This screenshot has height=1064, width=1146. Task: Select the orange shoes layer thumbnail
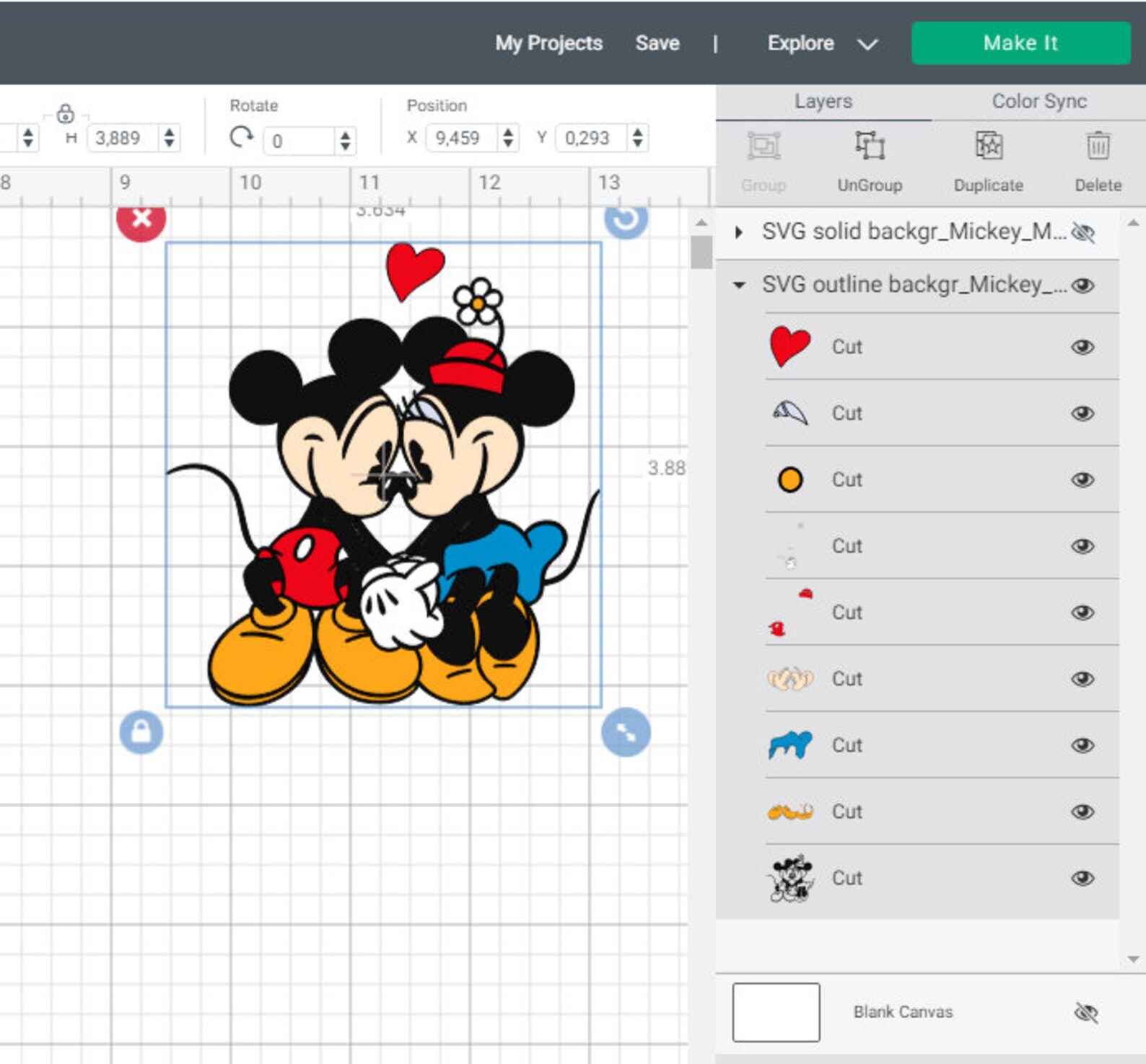click(x=790, y=812)
